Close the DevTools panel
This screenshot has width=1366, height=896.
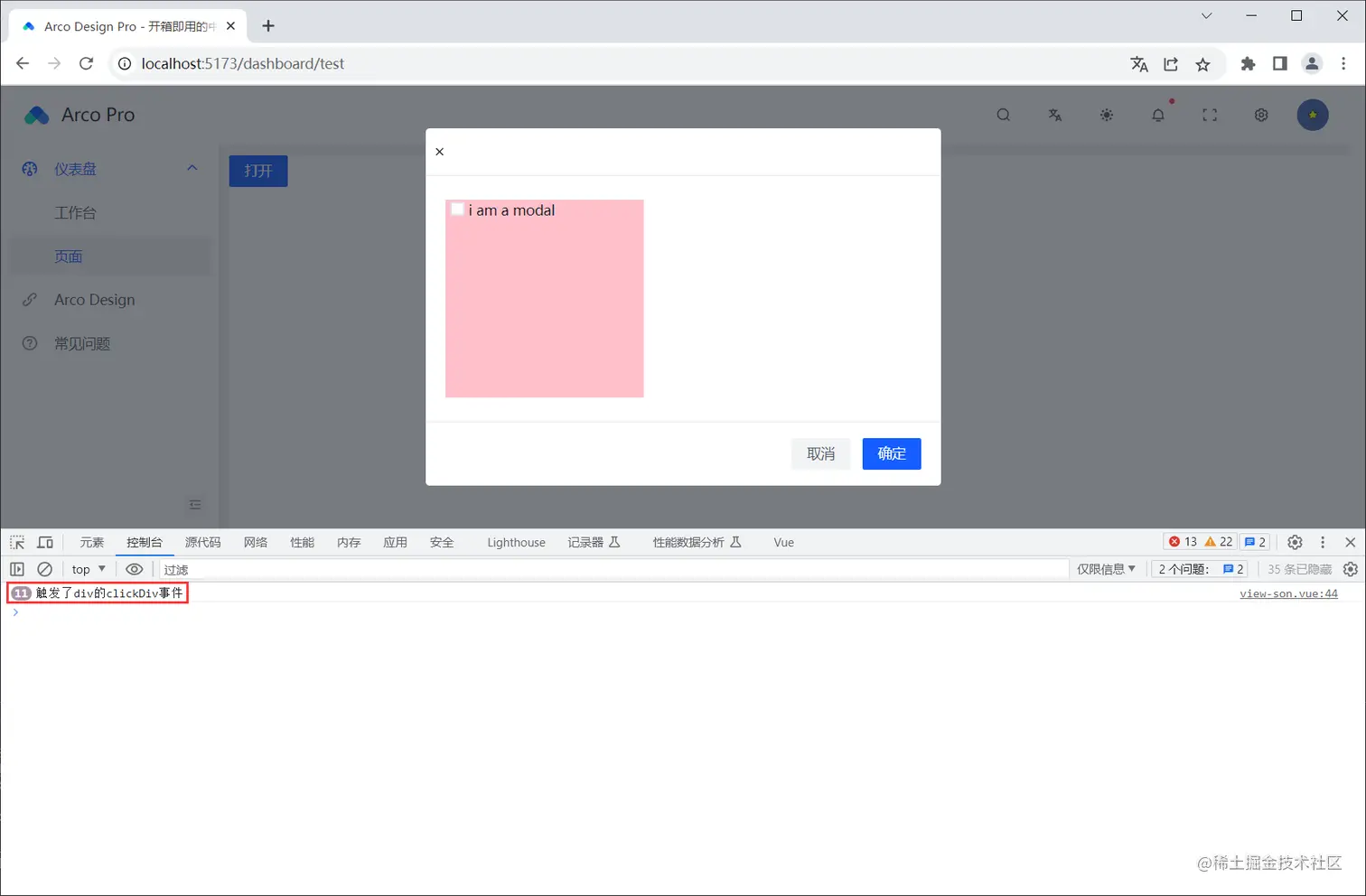point(1350,542)
